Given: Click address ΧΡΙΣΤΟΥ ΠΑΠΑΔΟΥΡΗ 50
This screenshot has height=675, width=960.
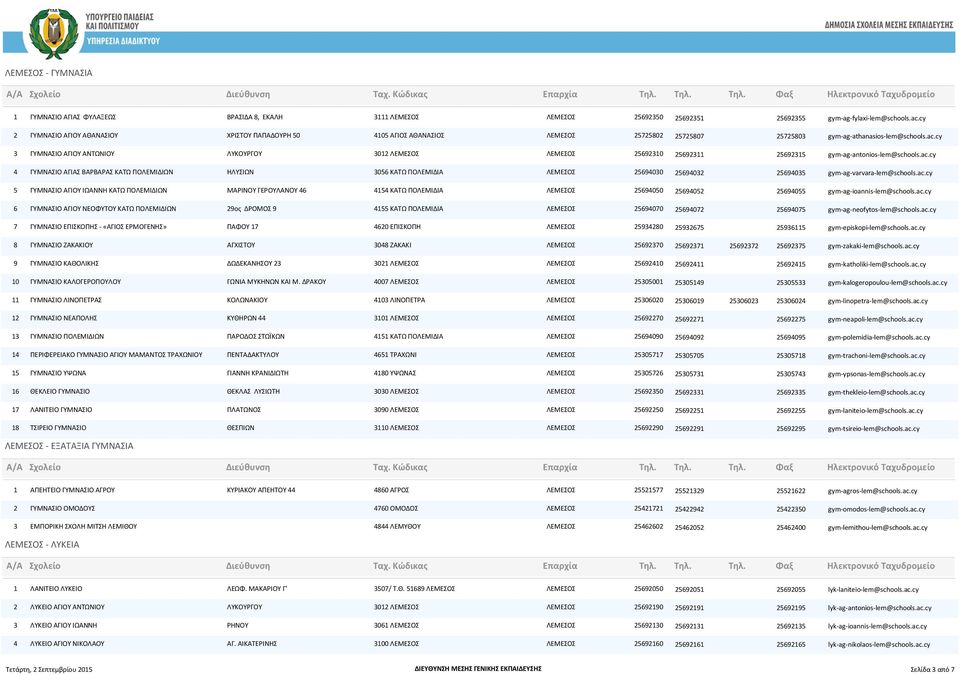Looking at the screenshot, I should (x=263, y=135).
